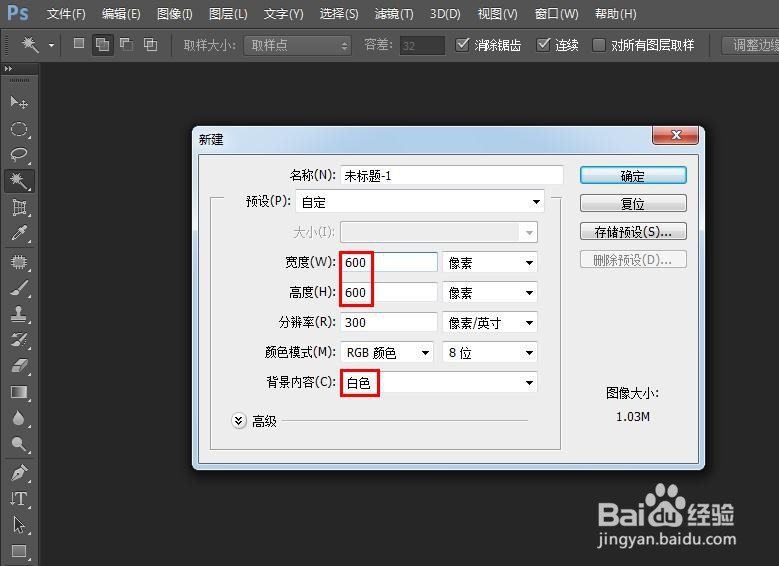Select the Move tool
The image size is (779, 566).
[x=19, y=102]
